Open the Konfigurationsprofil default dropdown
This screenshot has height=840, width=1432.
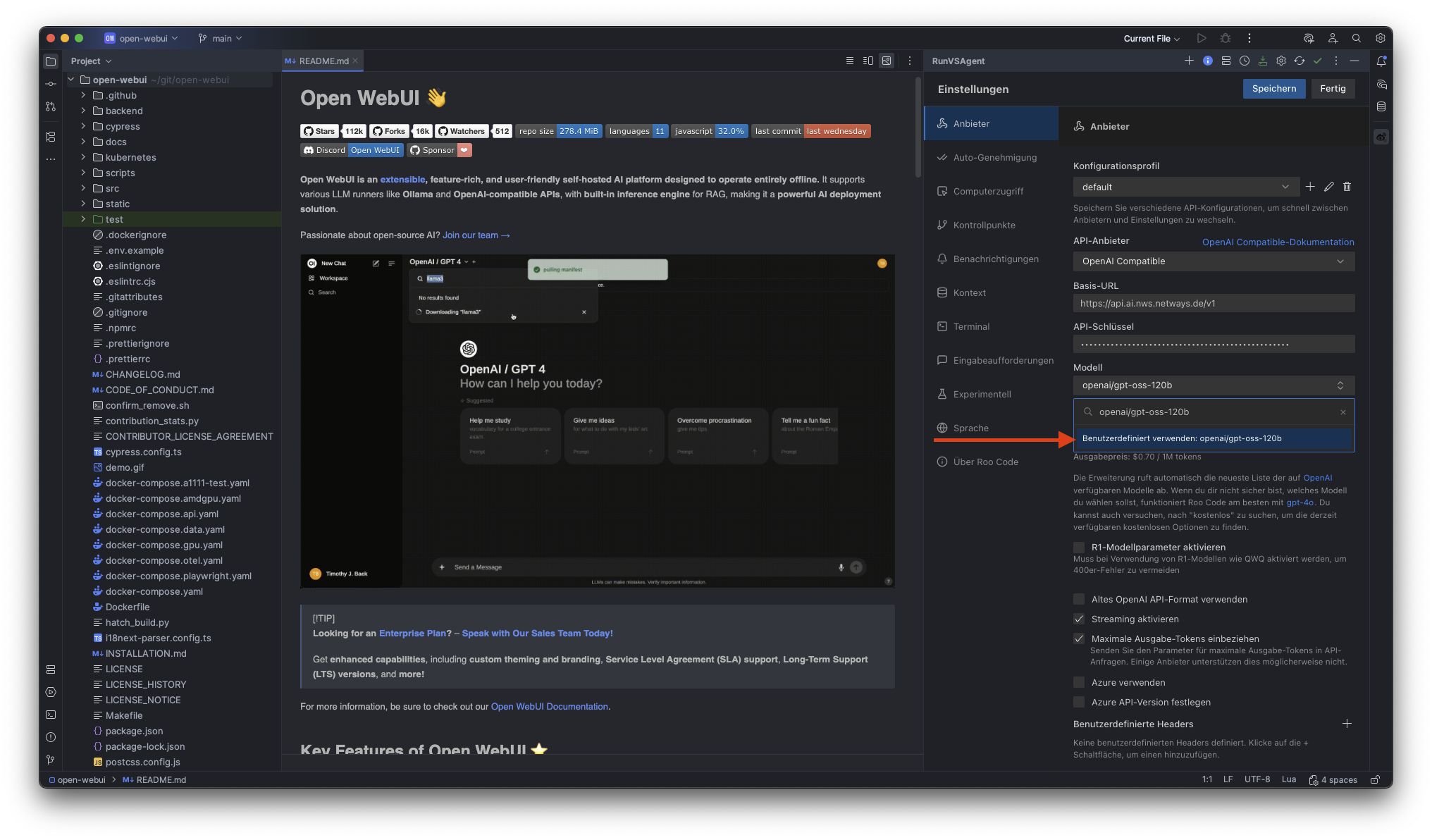1185,187
